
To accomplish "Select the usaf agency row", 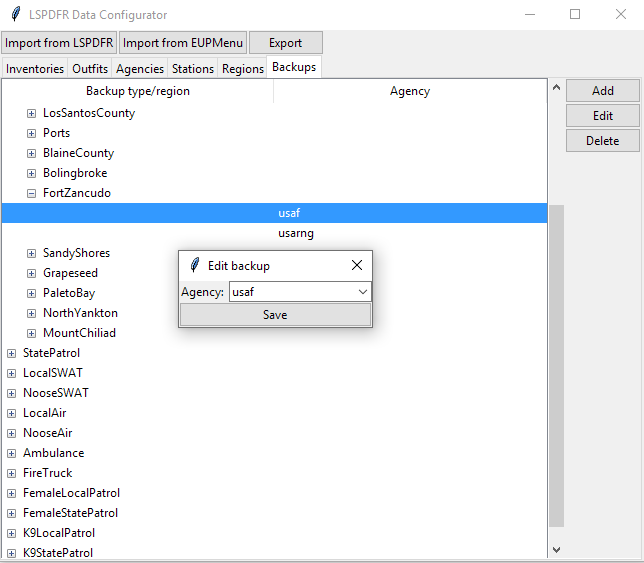I will coord(274,213).
